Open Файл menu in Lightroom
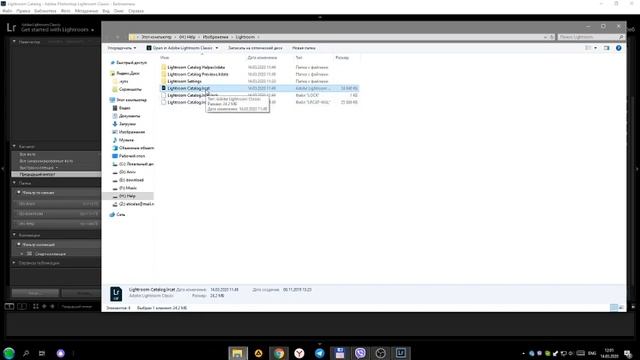 pyautogui.click(x=7, y=11)
